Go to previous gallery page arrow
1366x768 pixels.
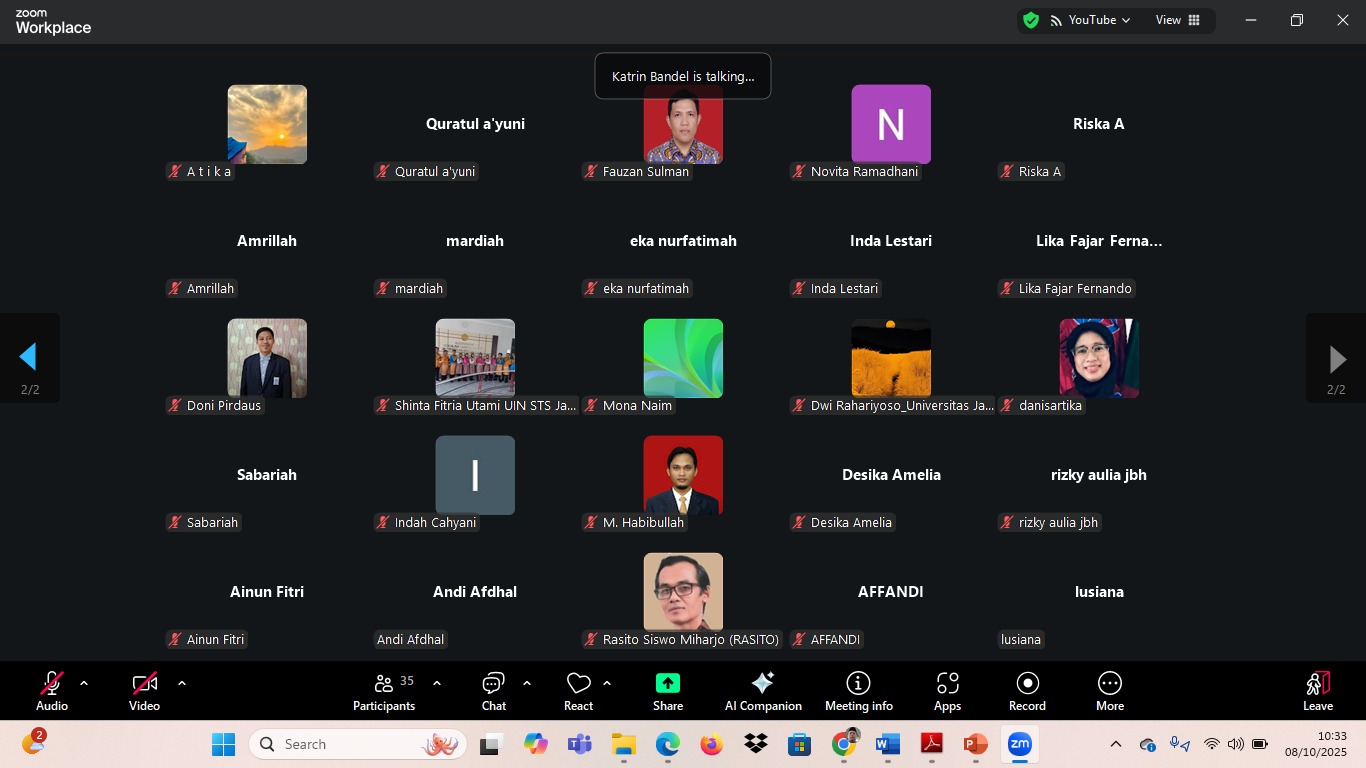[29, 358]
